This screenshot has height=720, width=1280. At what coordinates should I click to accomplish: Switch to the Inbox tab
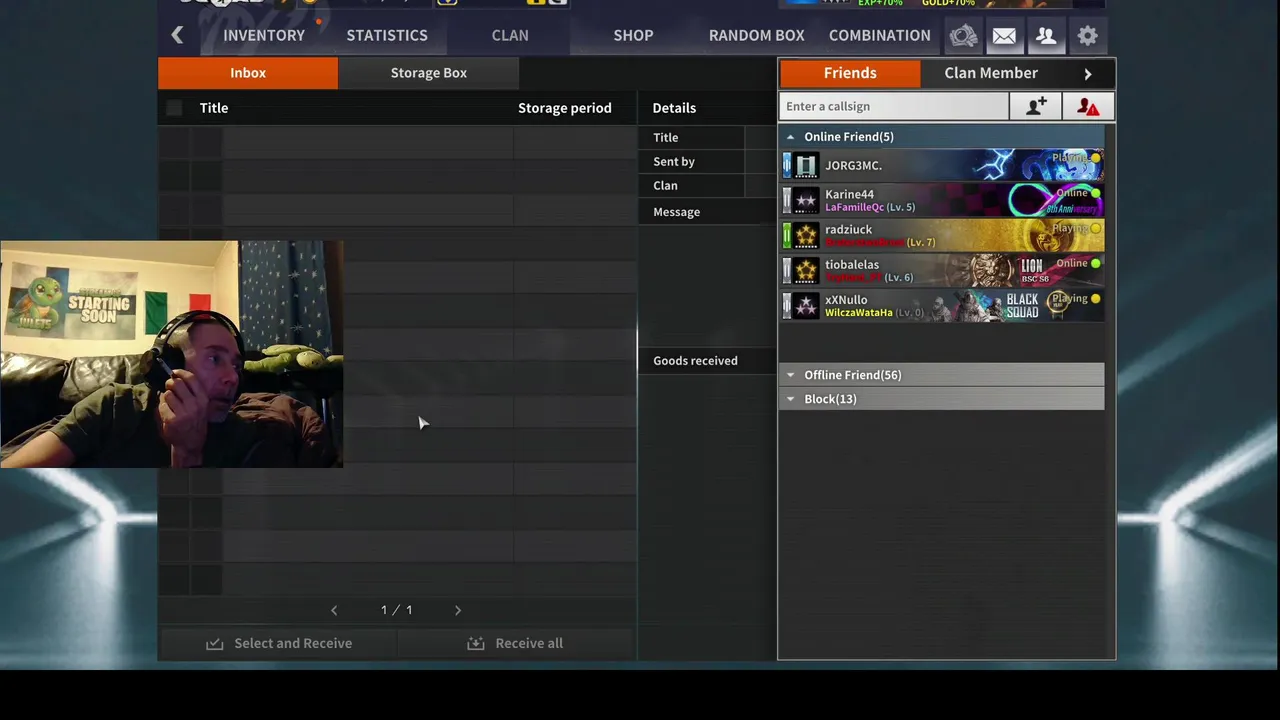[248, 73]
